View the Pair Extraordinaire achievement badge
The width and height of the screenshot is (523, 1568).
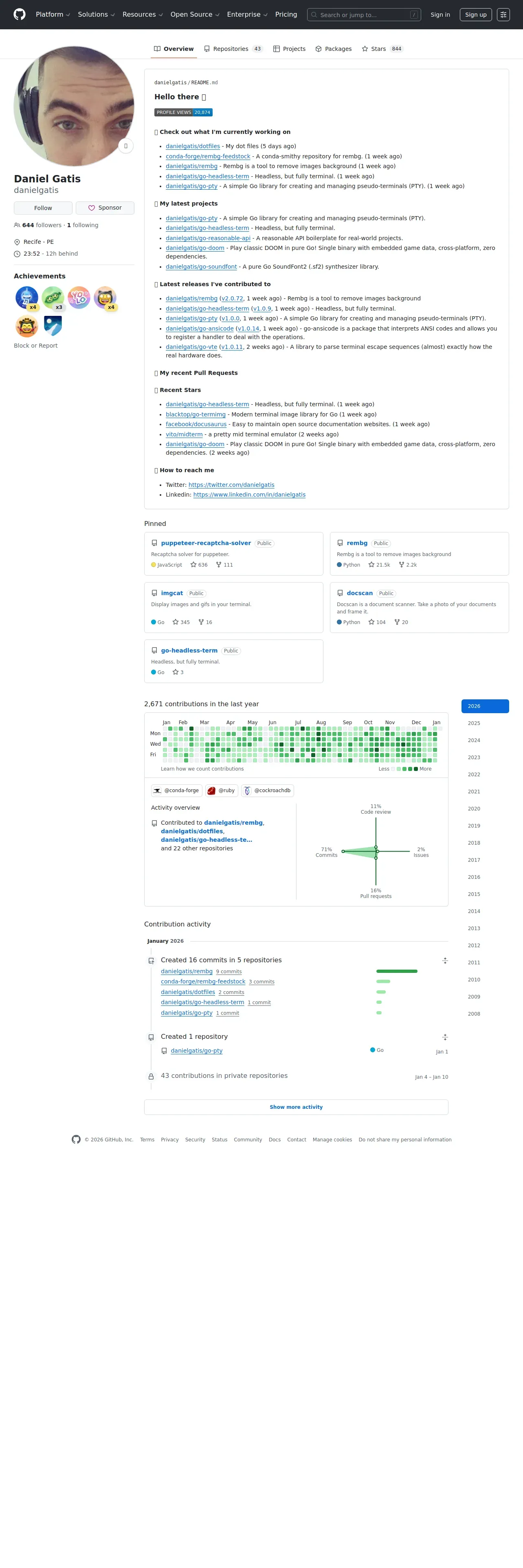[x=53, y=298]
